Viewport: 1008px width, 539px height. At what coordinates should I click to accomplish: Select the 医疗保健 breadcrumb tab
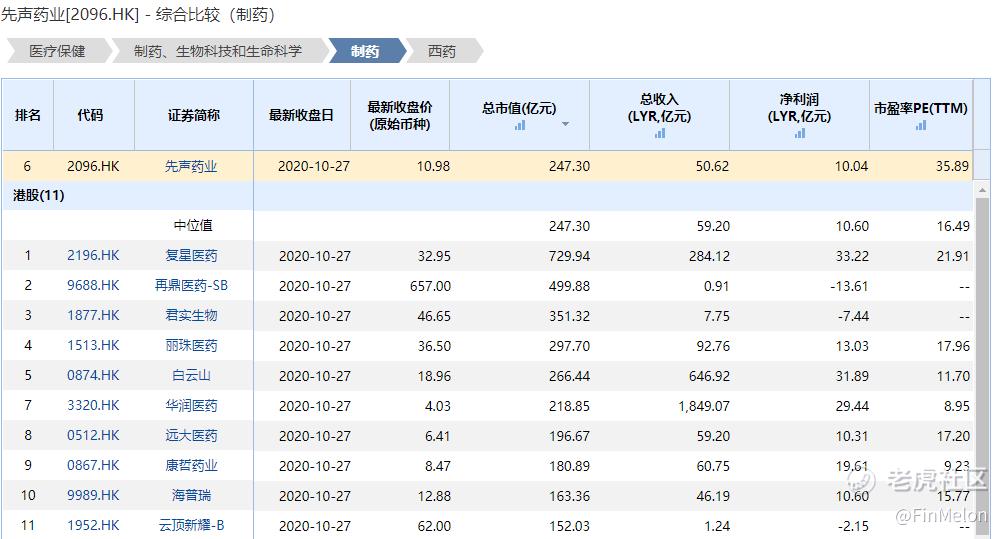pos(57,51)
